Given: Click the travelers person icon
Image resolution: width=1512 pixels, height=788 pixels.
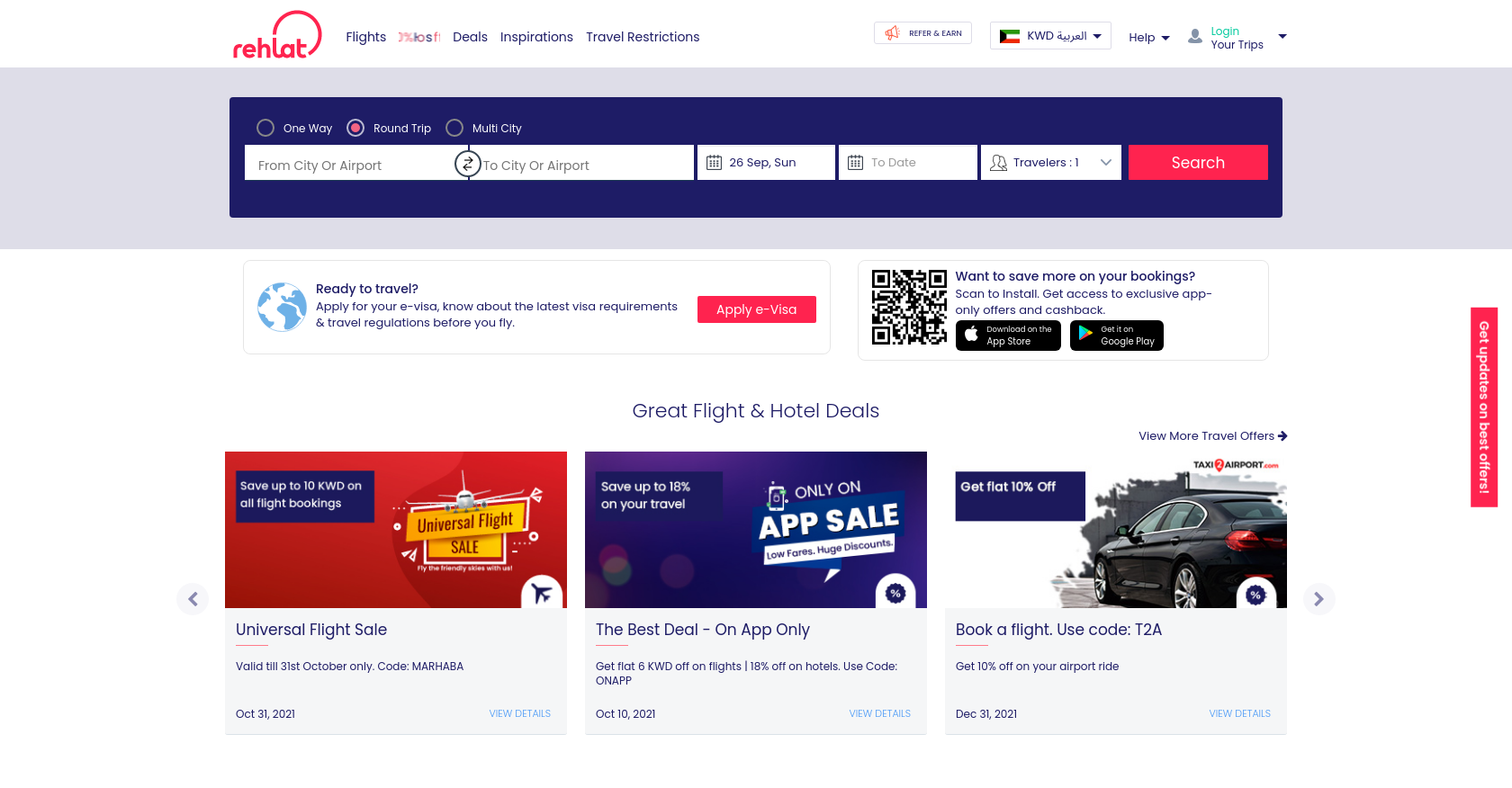Looking at the screenshot, I should [x=998, y=163].
